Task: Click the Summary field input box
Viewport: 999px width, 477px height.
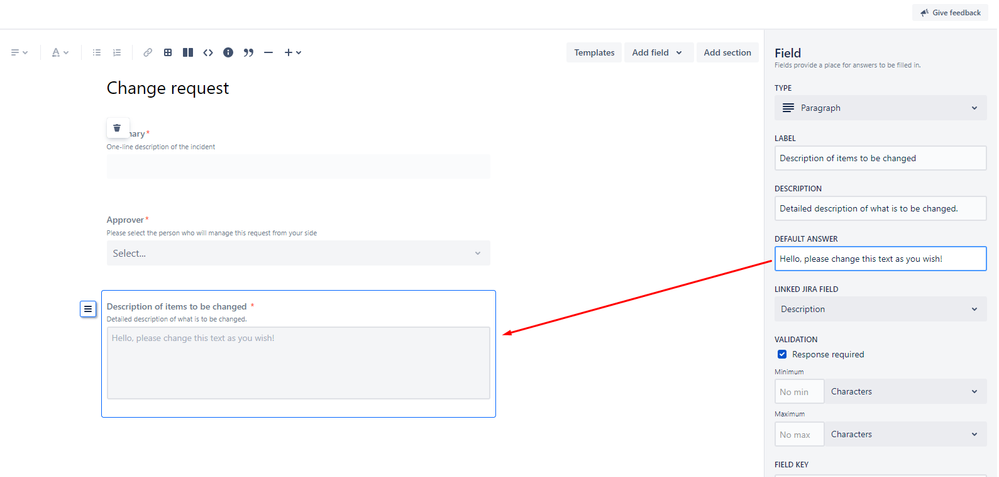Action: (x=298, y=166)
